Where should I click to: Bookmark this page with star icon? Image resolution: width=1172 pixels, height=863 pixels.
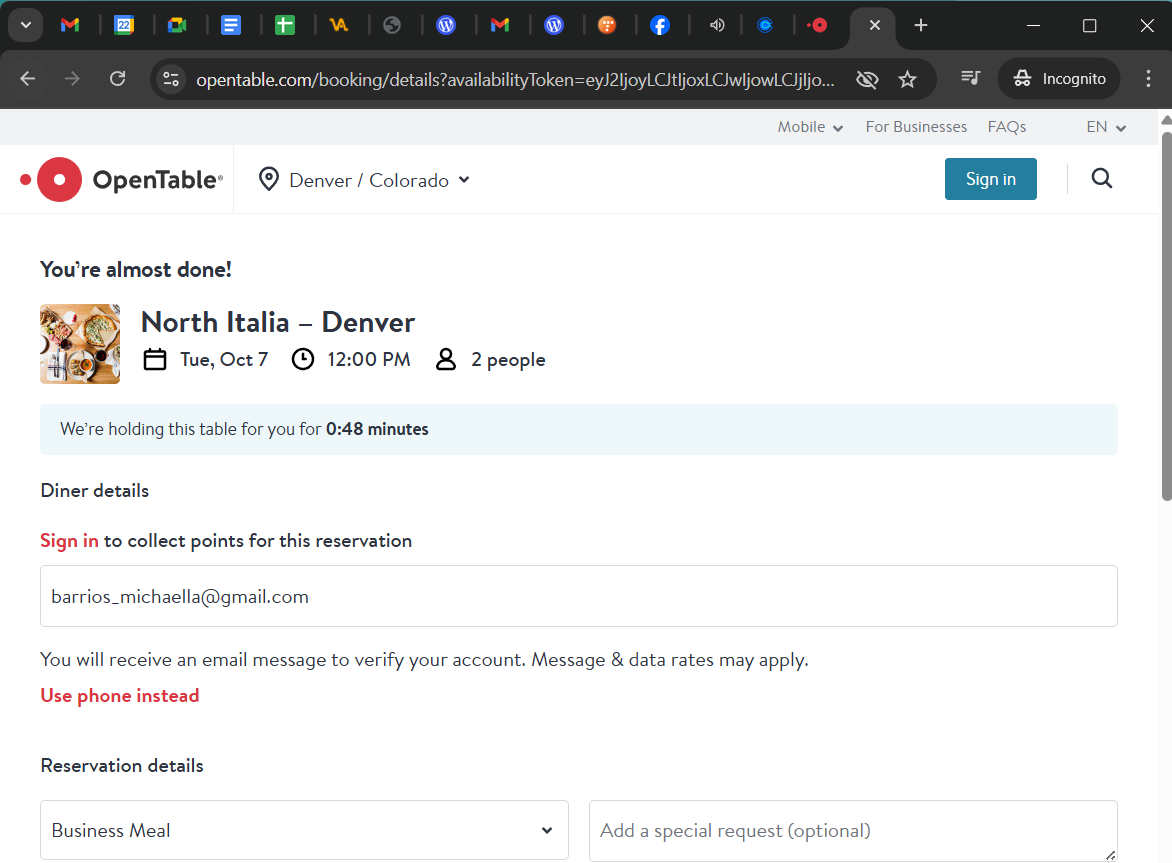[x=907, y=79]
